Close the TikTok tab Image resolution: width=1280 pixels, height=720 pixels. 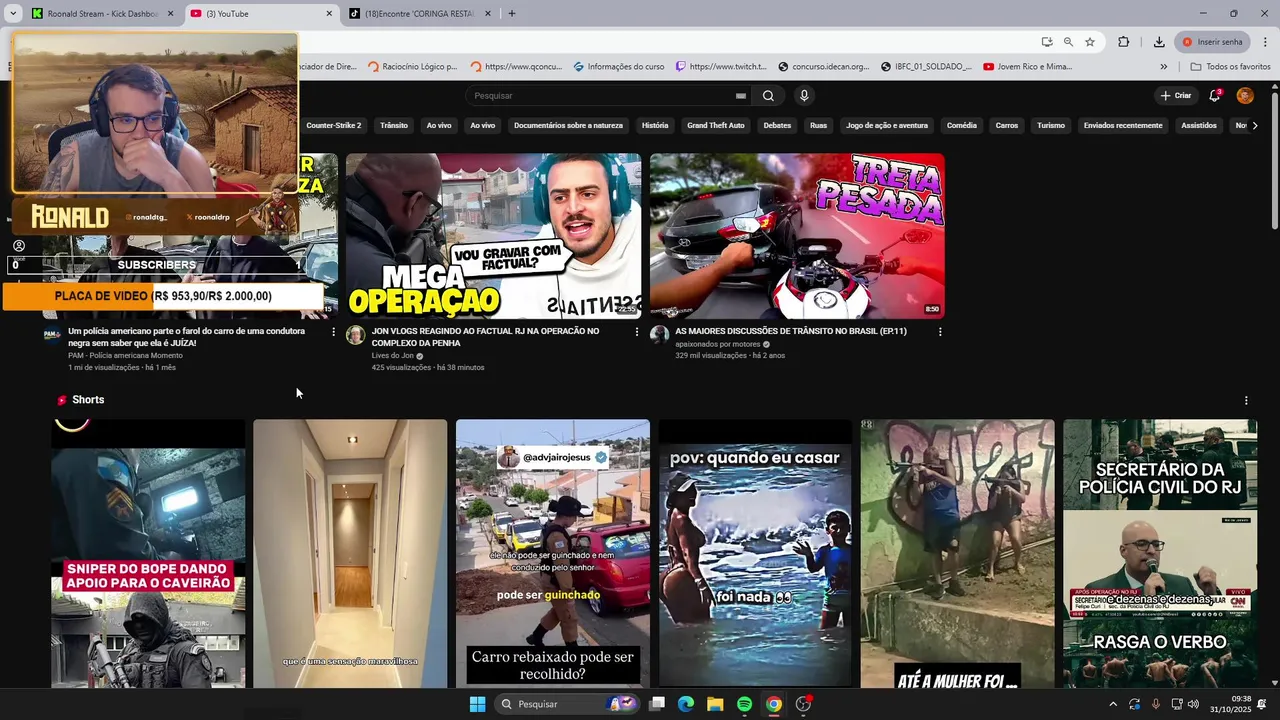[488, 14]
